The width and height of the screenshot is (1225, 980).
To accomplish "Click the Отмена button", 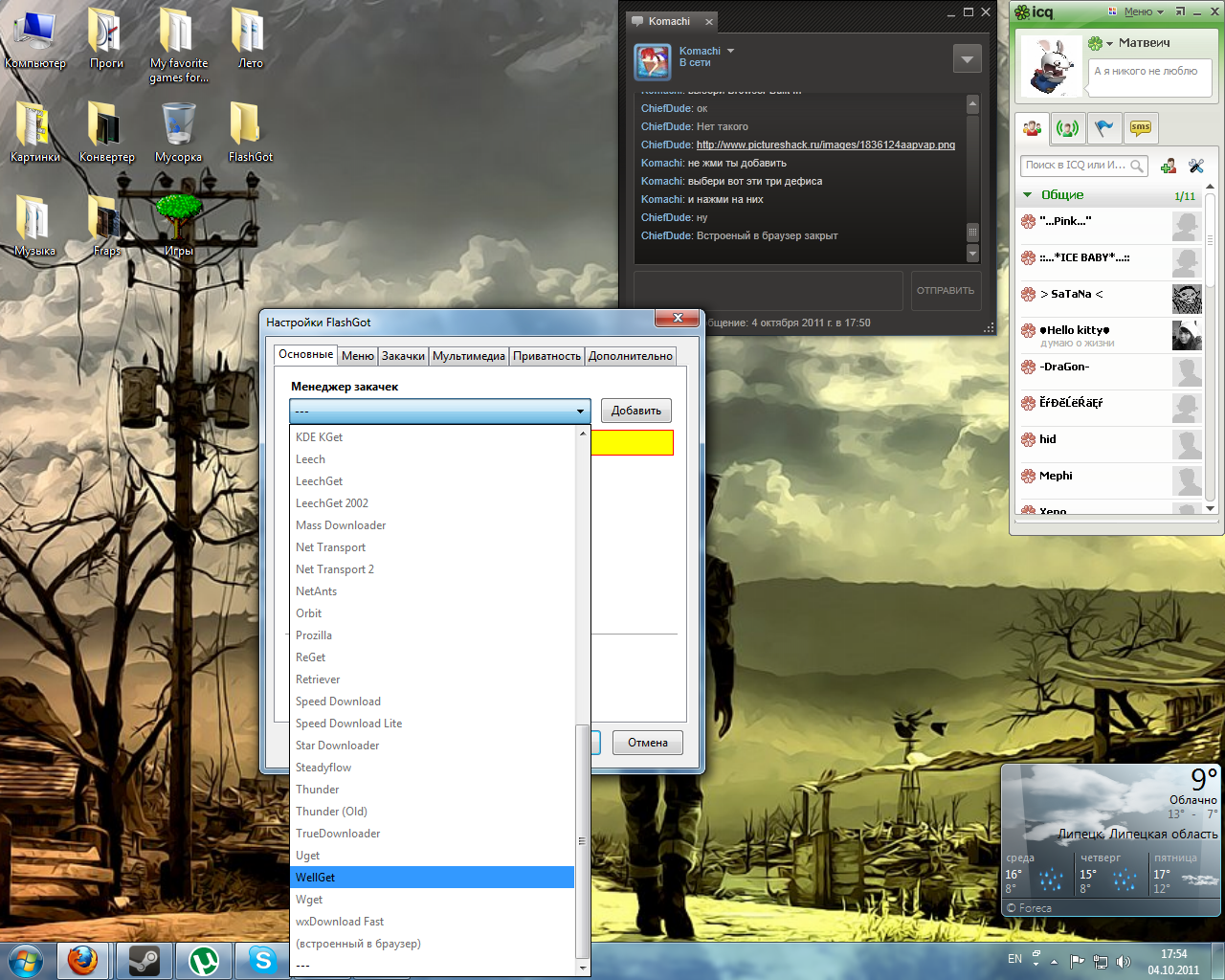I will pos(648,743).
